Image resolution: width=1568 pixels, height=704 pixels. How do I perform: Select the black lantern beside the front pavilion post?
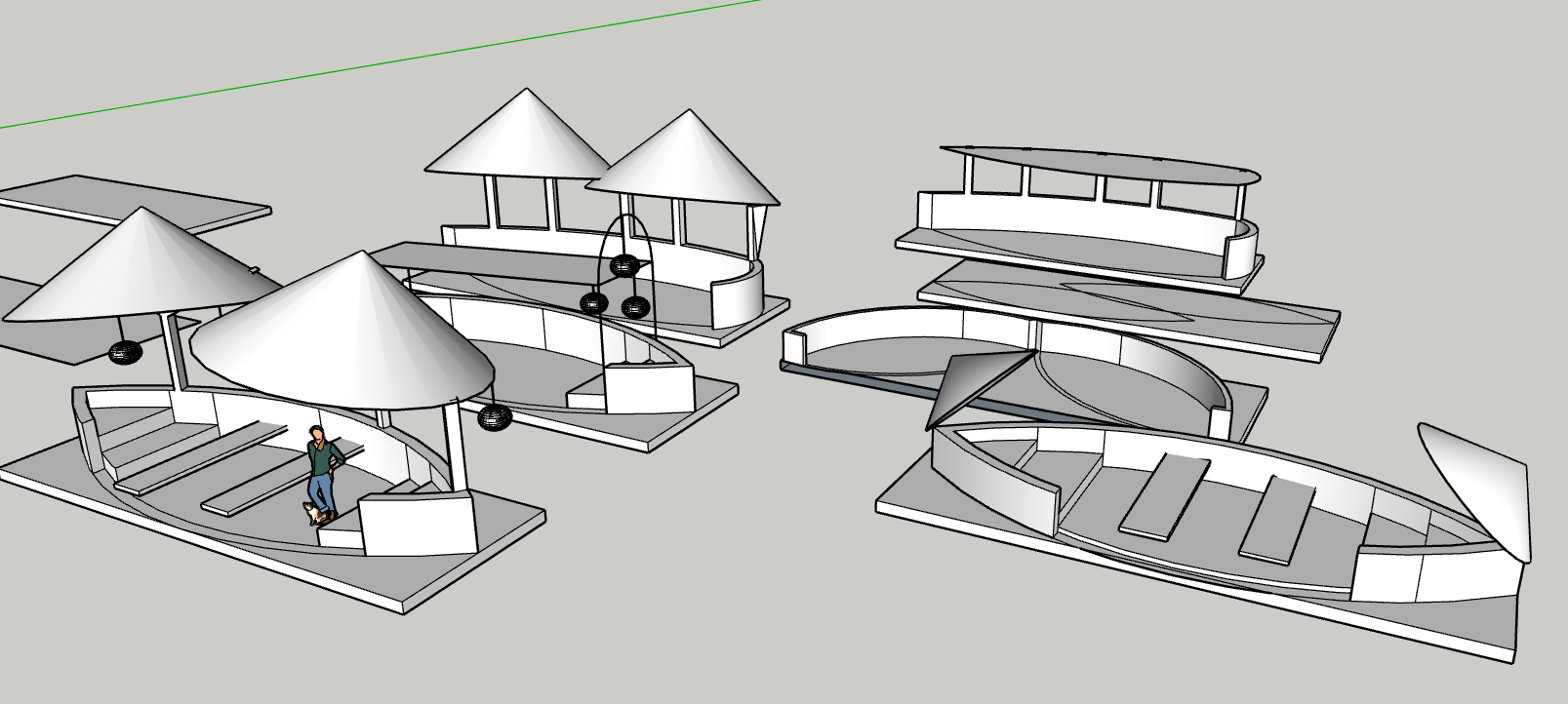[494, 418]
